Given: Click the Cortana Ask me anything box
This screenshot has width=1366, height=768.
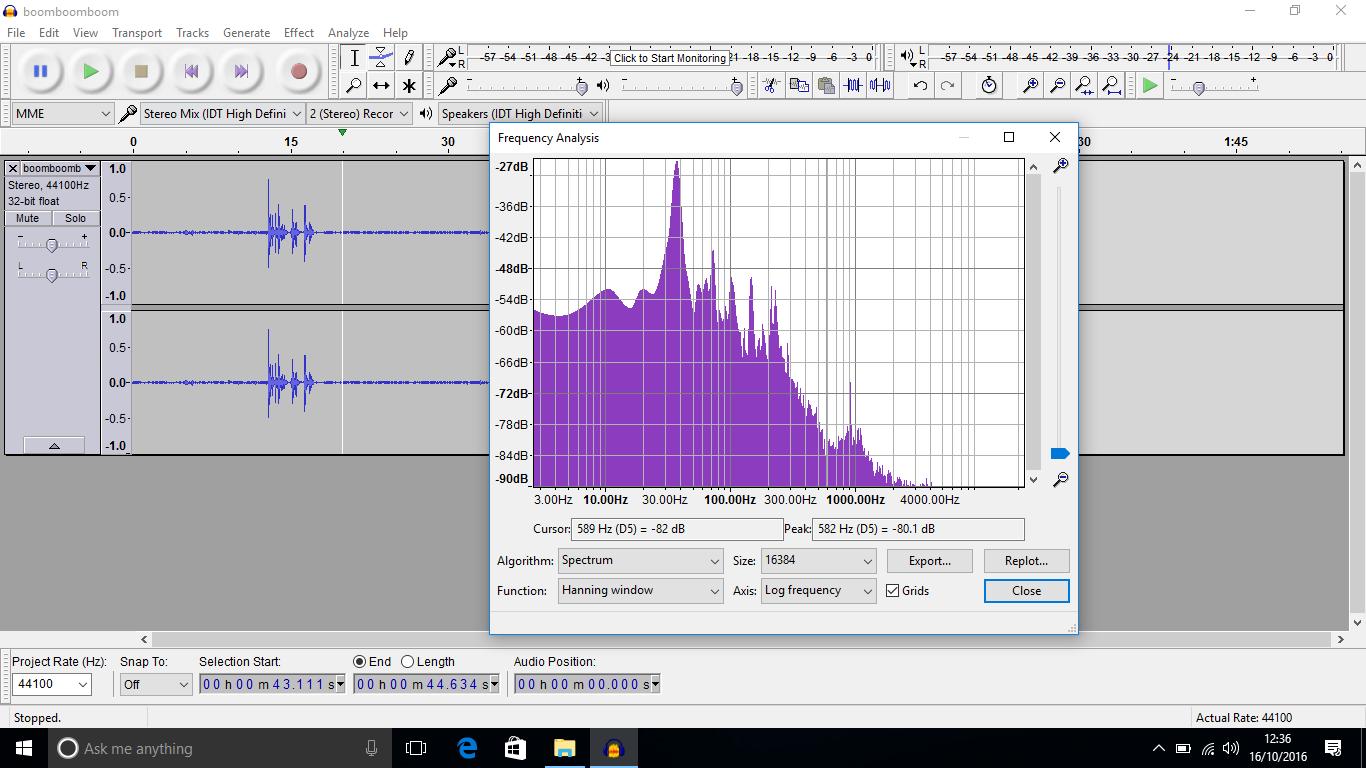Looking at the screenshot, I should coord(220,748).
